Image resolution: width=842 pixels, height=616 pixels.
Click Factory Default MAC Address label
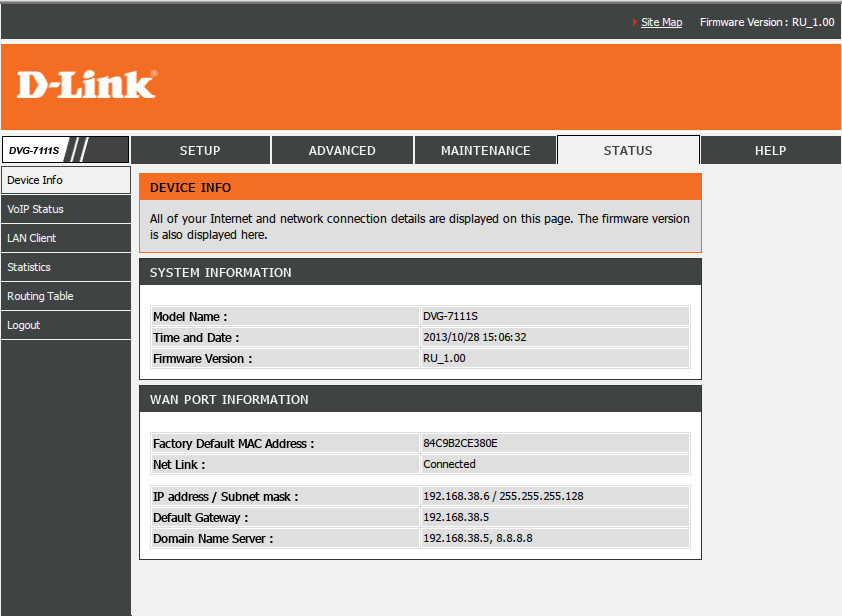click(x=234, y=444)
